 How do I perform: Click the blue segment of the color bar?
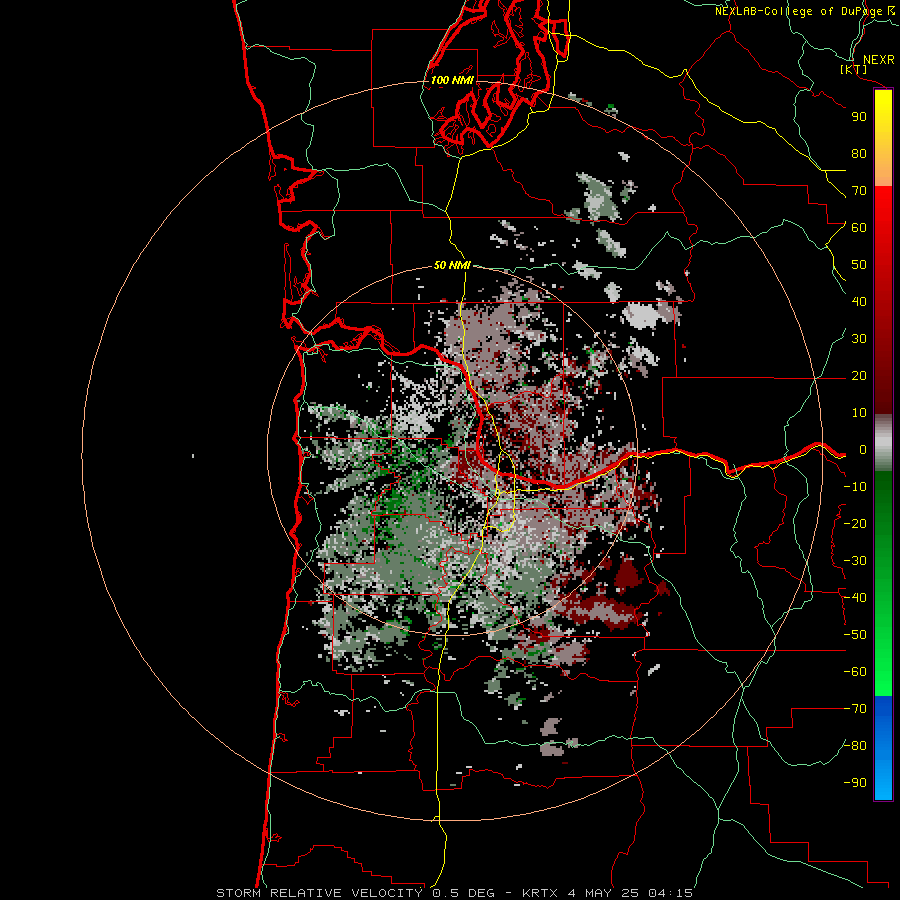(x=883, y=747)
